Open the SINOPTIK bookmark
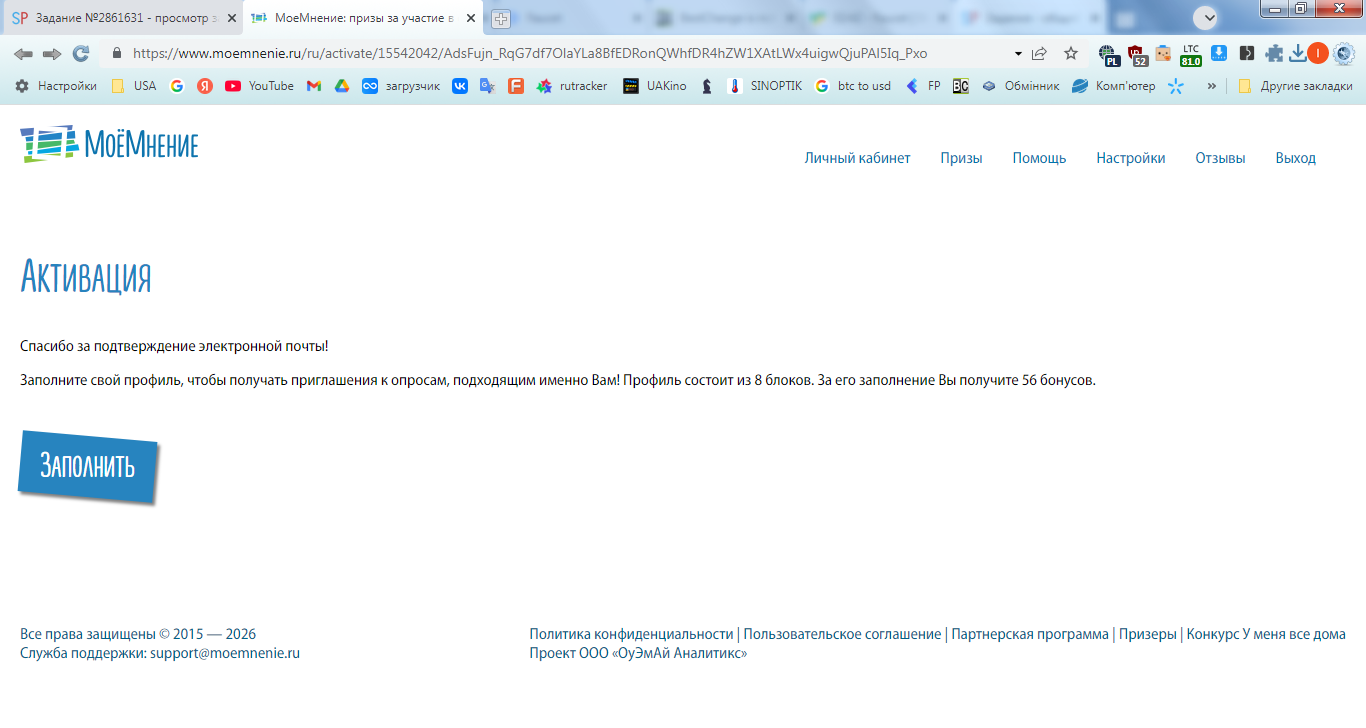1366x728 pixels. click(765, 86)
